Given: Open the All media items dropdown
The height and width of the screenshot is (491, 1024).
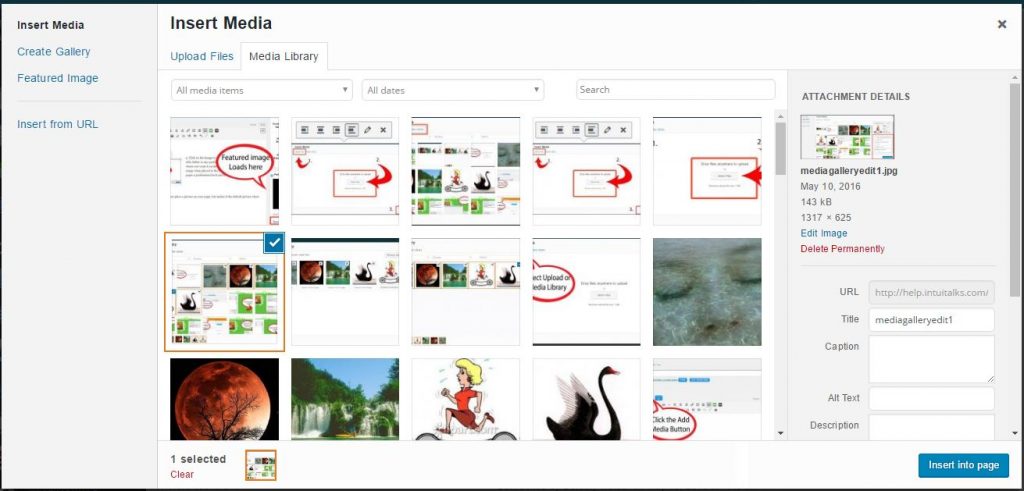Looking at the screenshot, I should click(262, 90).
